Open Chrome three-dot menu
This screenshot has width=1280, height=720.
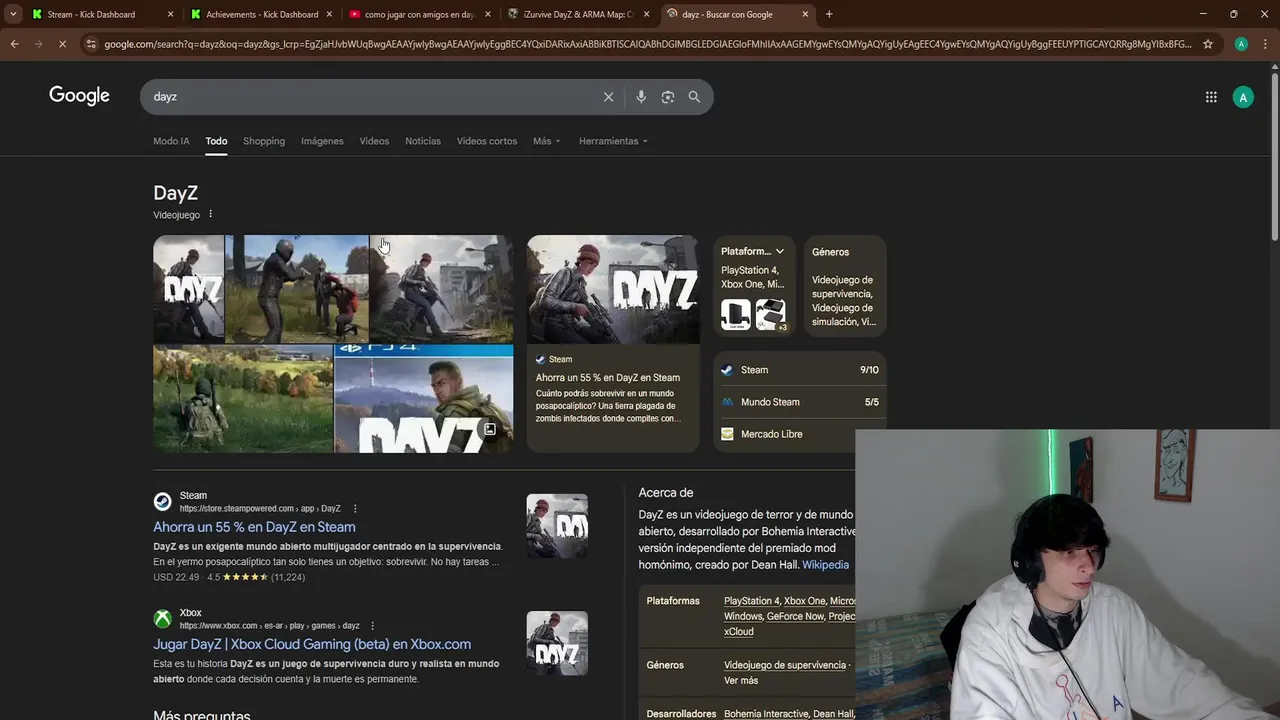[1265, 44]
